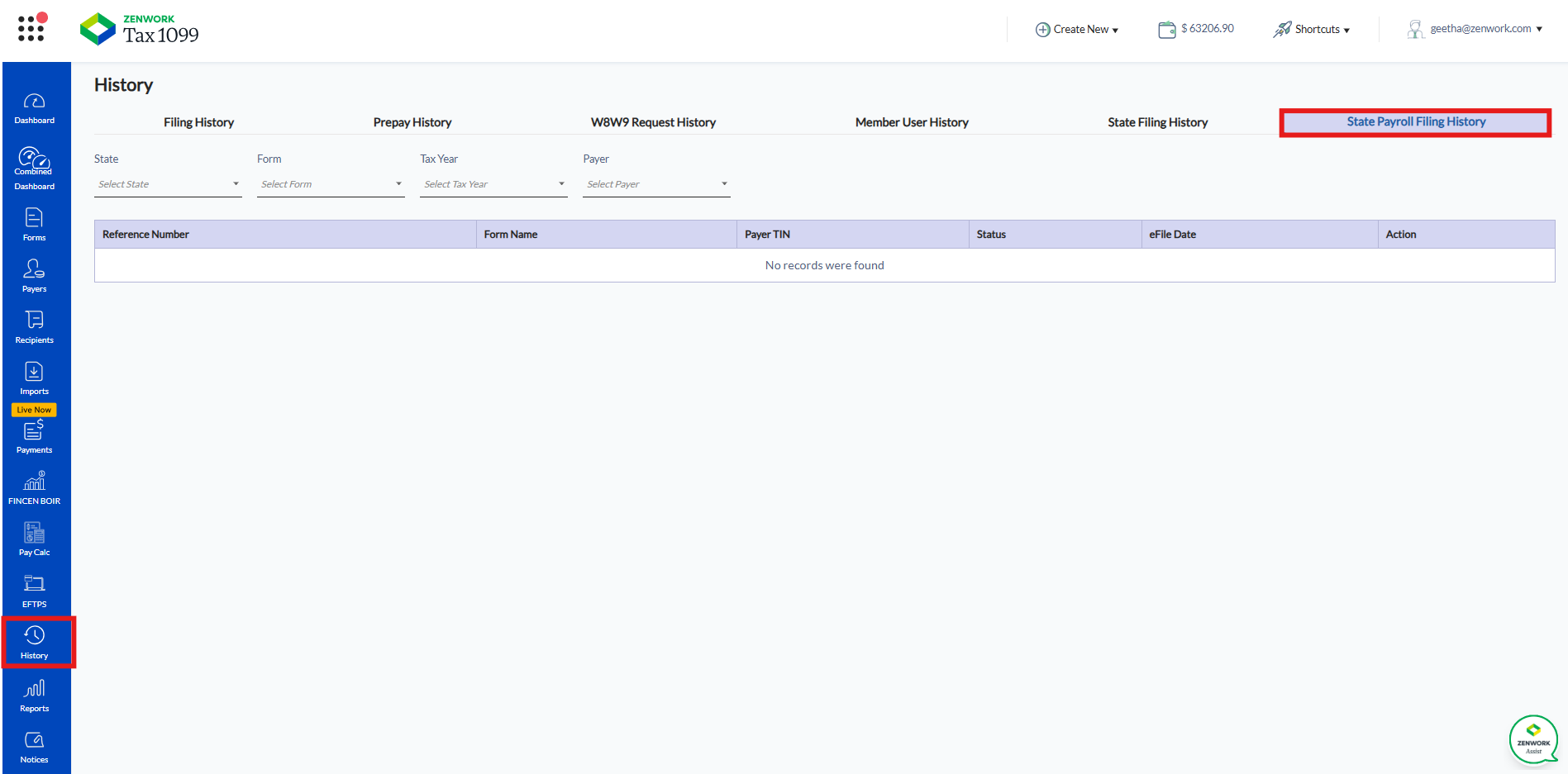Open the geetha@zenwork.com account menu

tap(1475, 29)
